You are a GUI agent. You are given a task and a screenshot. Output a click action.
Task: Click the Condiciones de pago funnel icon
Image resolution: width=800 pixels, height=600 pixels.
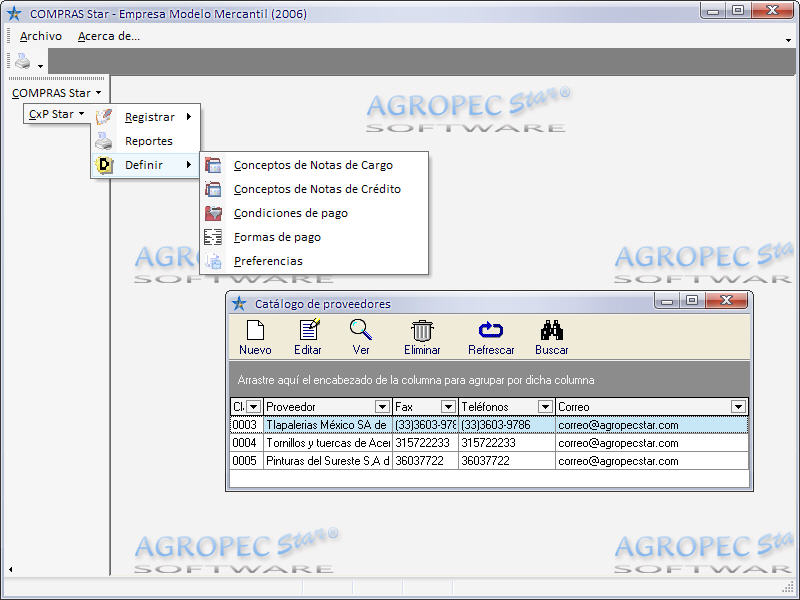[213, 213]
